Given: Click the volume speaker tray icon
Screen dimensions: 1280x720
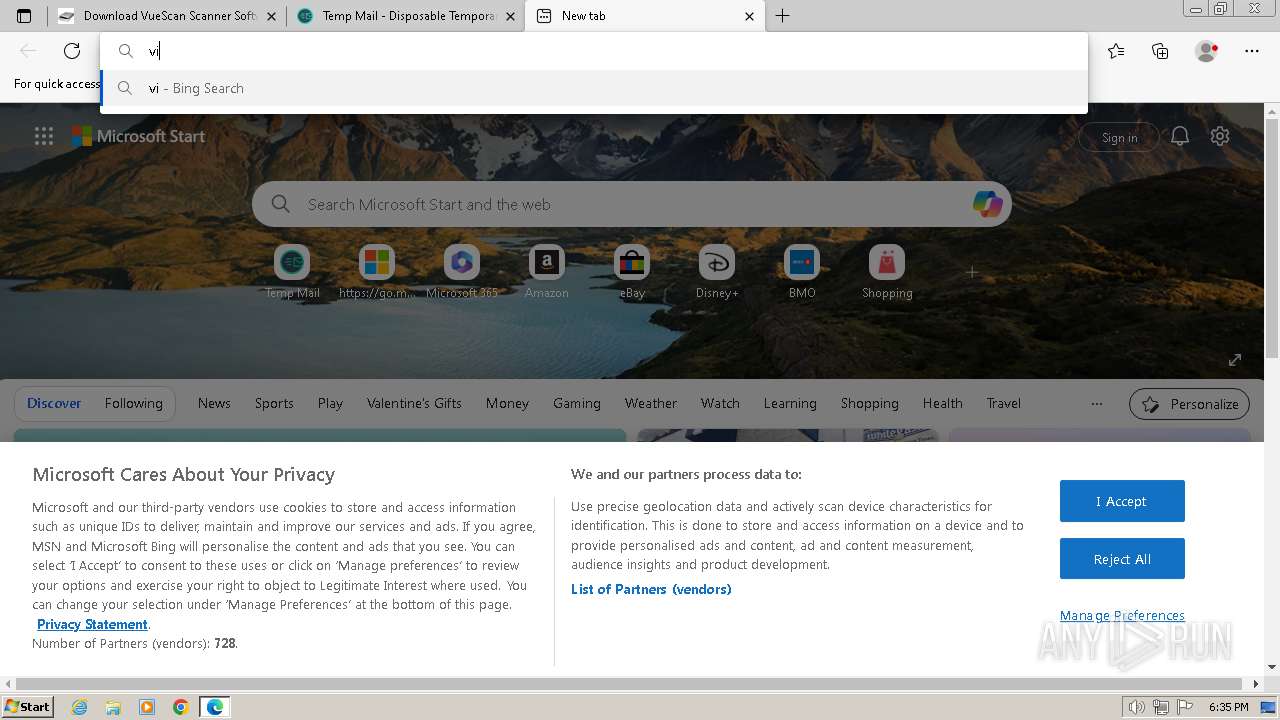Looking at the screenshot, I should click(x=1137, y=707).
